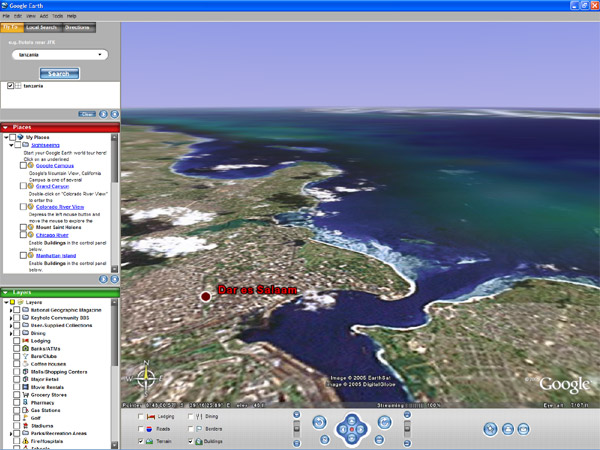Switch to the Local Search tab
This screenshot has width=600, height=450.
coord(42,27)
